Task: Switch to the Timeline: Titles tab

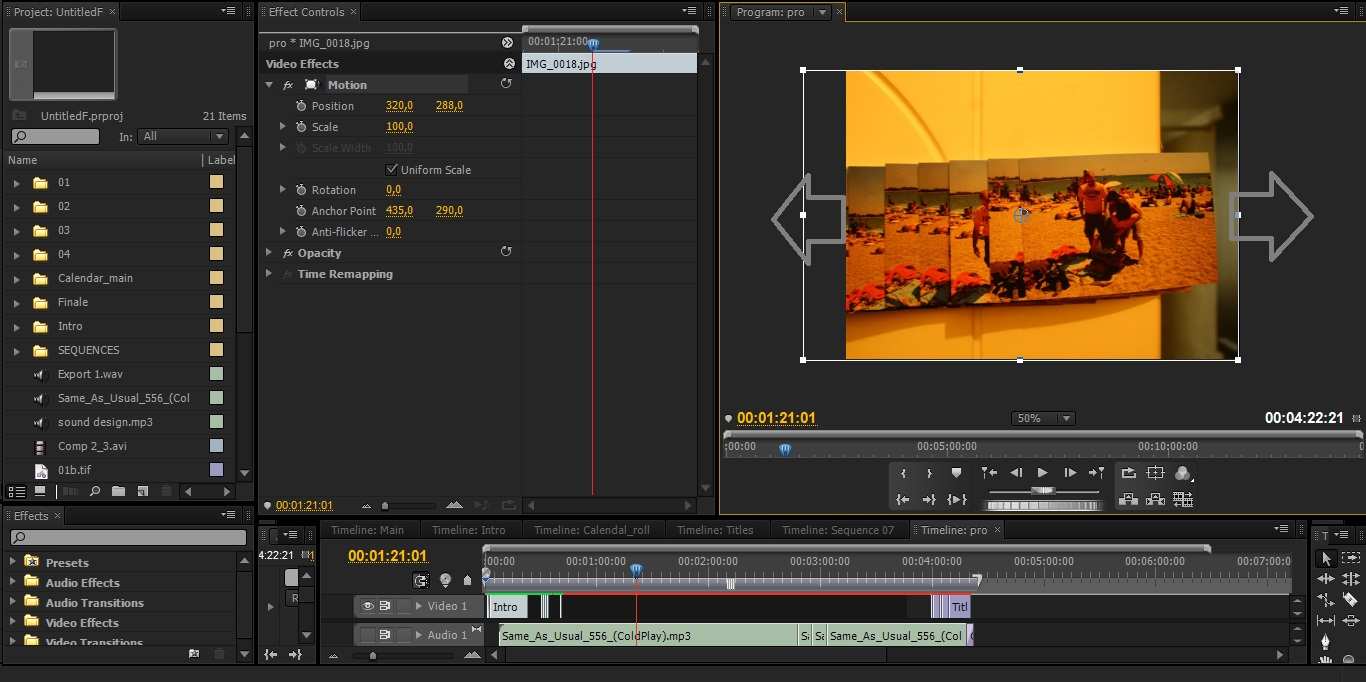Action: tap(715, 530)
